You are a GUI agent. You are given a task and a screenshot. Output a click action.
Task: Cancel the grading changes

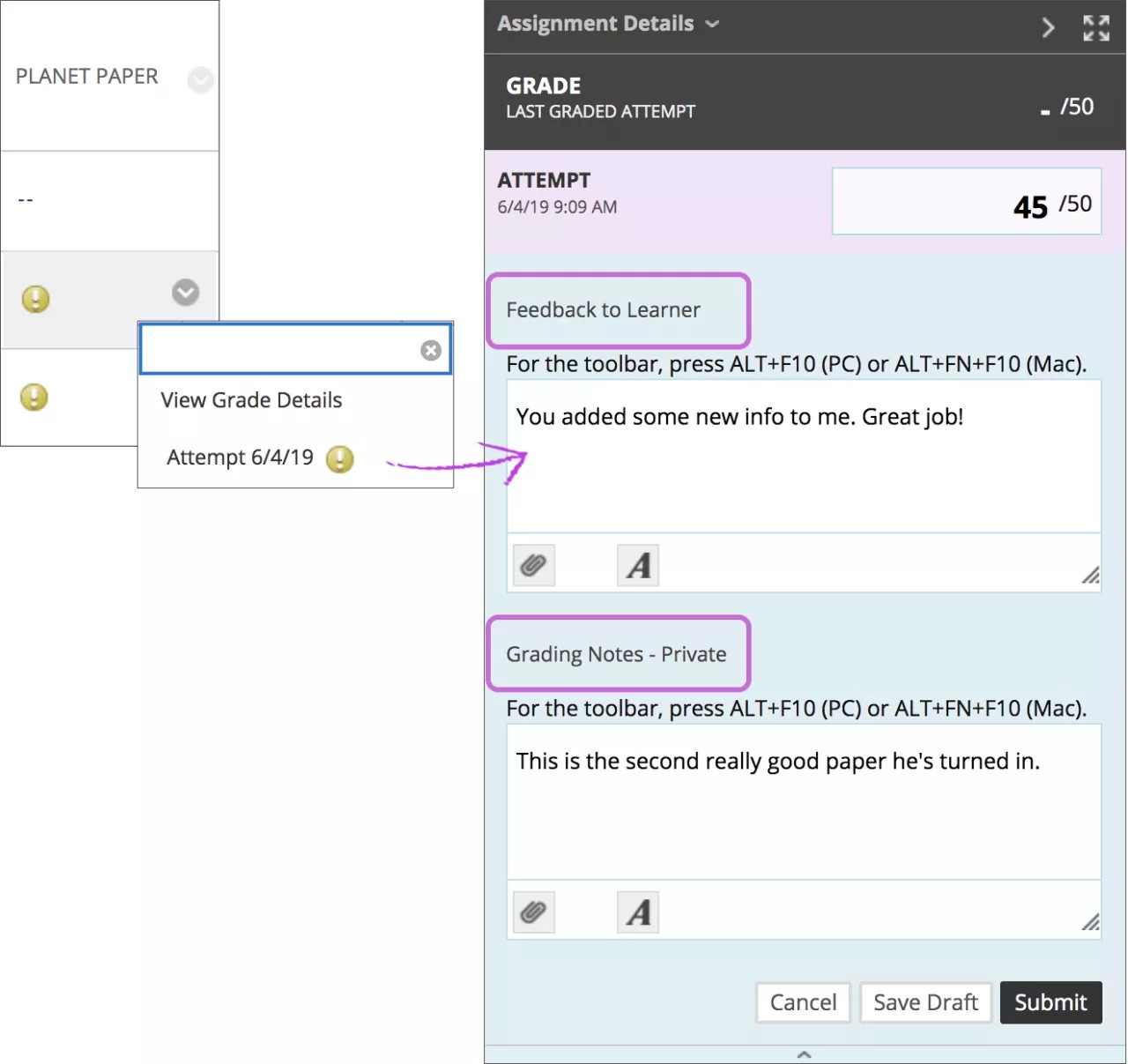pyautogui.click(x=803, y=1002)
